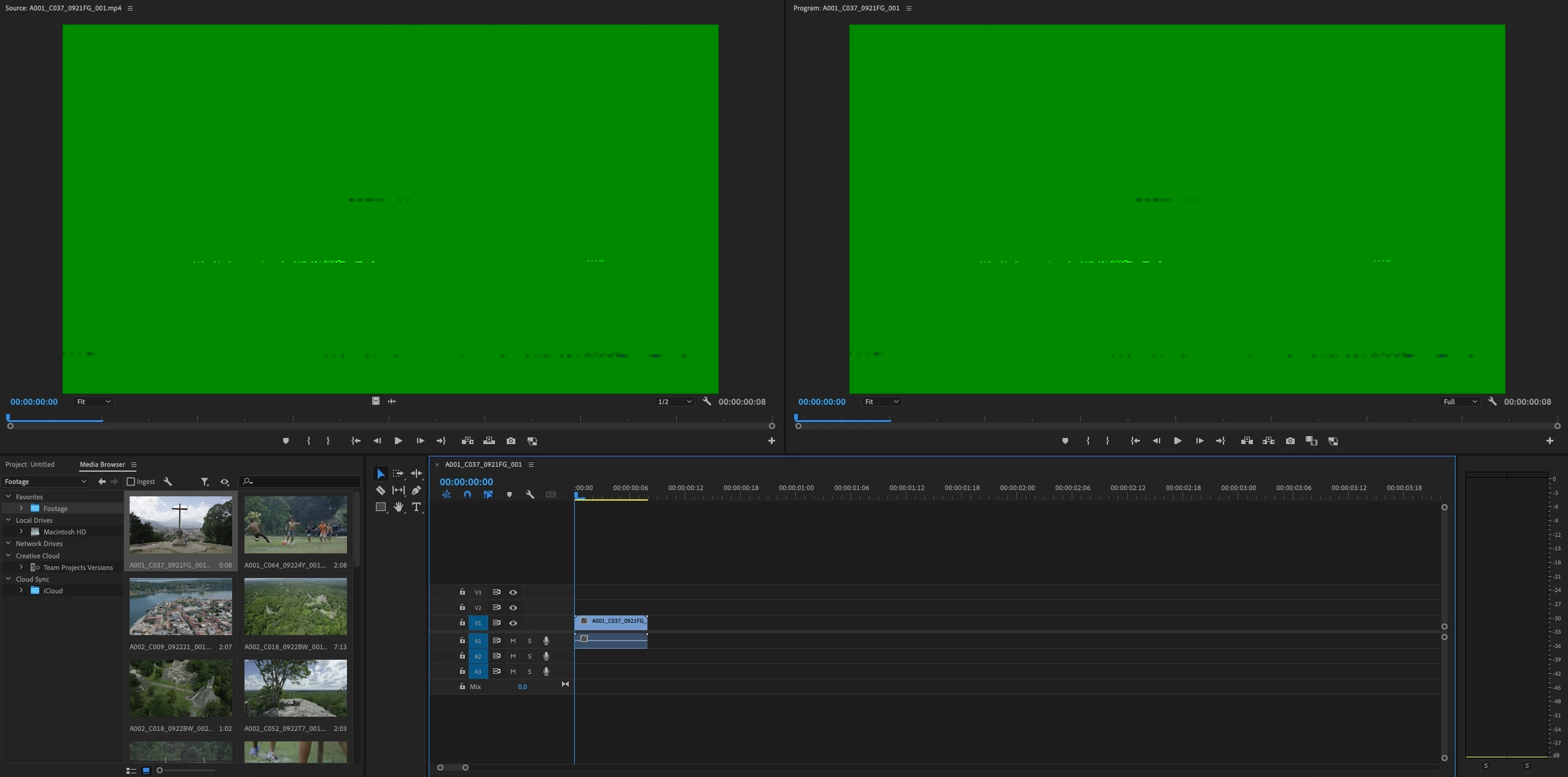The height and width of the screenshot is (777, 1568).
Task: Click Media Browser thumbnail size slider
Action: coord(160,770)
